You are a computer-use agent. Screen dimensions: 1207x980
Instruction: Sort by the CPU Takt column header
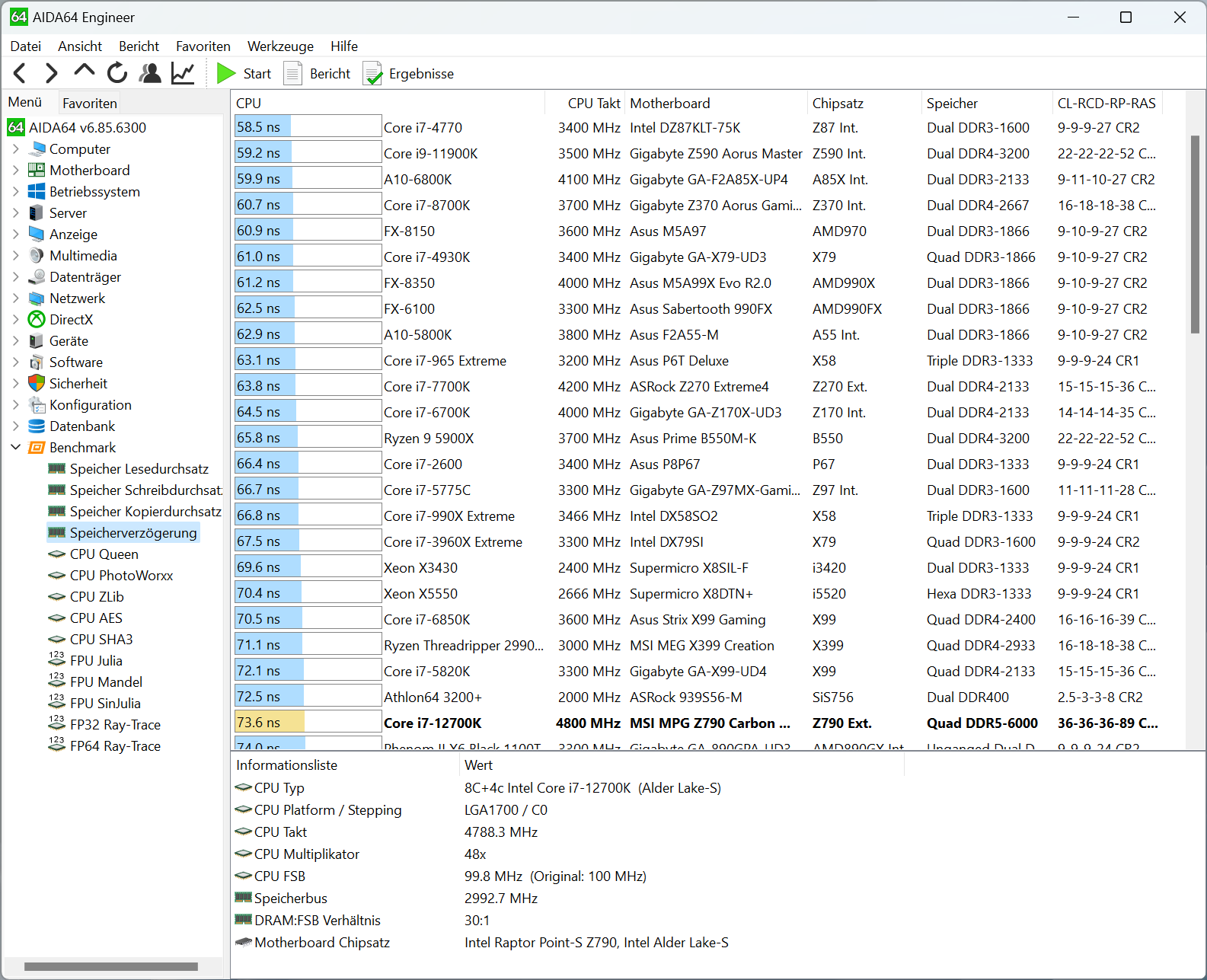593,104
